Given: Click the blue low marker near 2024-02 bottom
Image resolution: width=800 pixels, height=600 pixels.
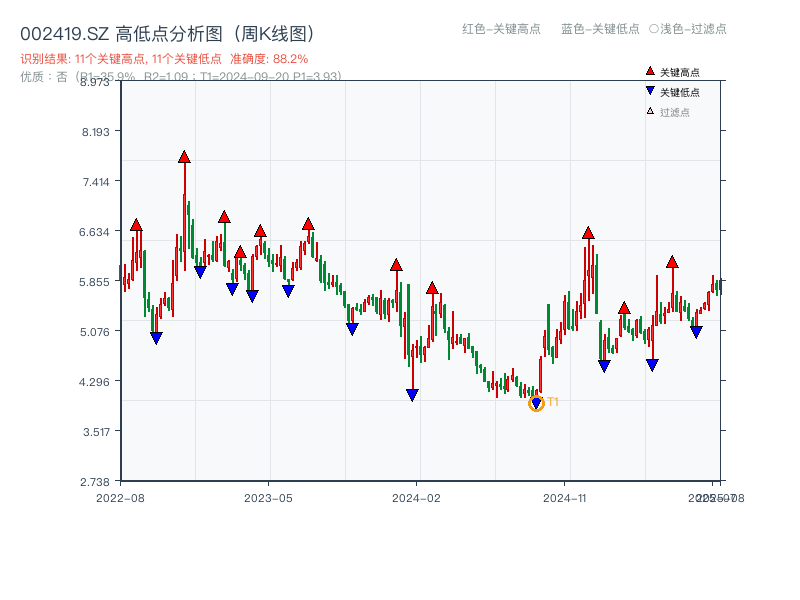Looking at the screenshot, I should pos(412,393).
